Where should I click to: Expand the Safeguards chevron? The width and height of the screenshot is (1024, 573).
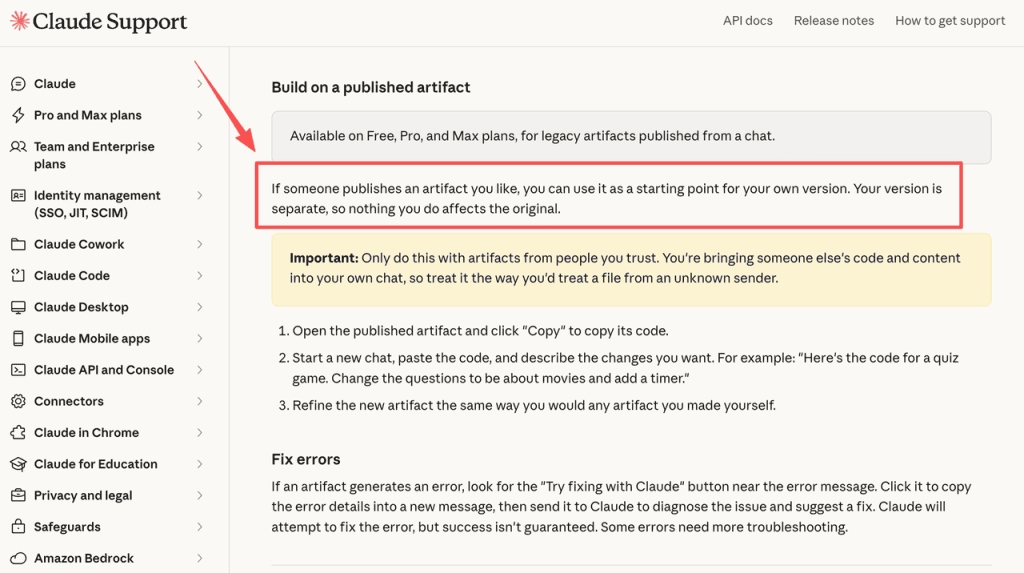point(200,527)
